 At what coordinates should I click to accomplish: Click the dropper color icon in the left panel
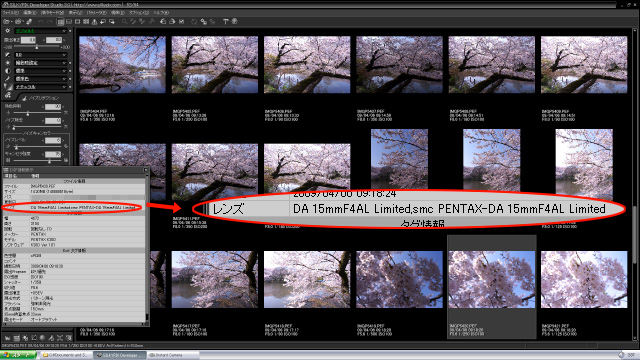point(7,79)
